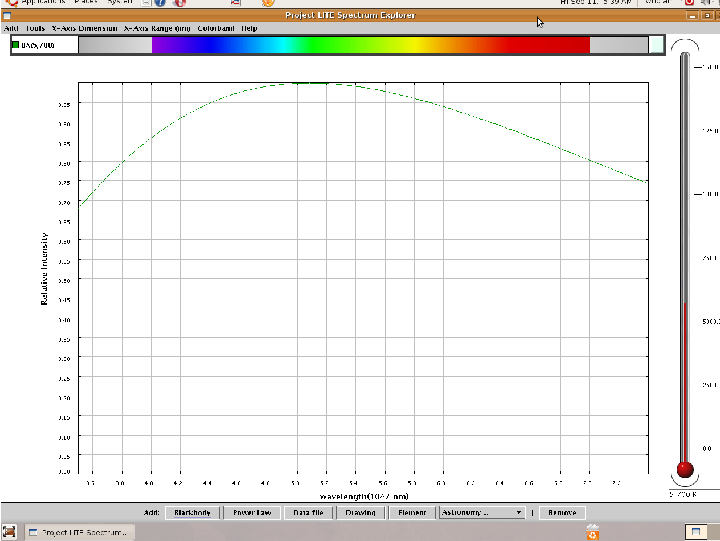Click the thermometer temperature tube
Screen dimensions: 720x541
pos(685,250)
